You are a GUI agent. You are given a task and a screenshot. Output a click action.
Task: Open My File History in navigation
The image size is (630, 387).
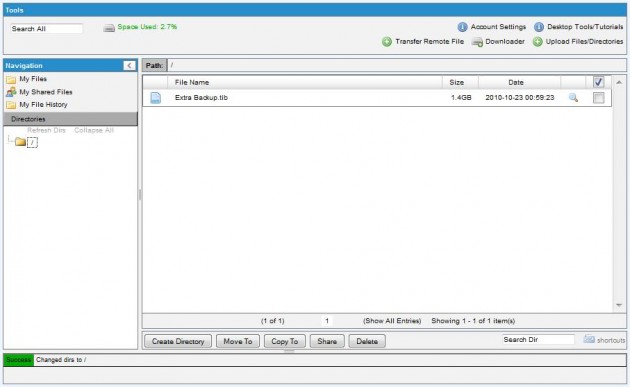pyautogui.click(x=43, y=104)
